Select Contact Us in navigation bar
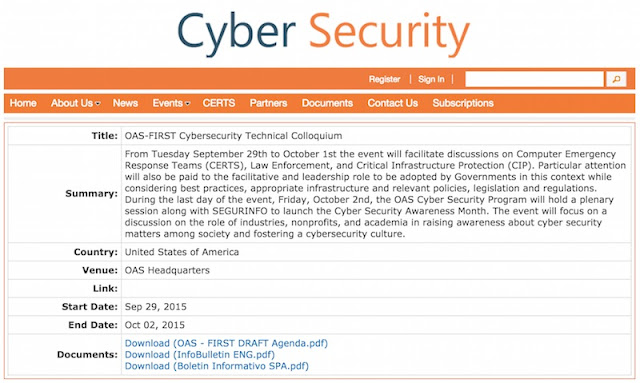The width and height of the screenshot is (640, 383). coord(393,103)
